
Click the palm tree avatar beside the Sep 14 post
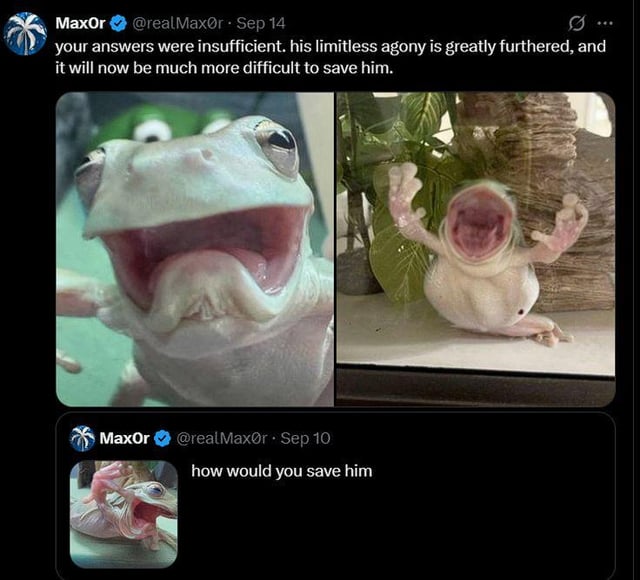pos(26,34)
